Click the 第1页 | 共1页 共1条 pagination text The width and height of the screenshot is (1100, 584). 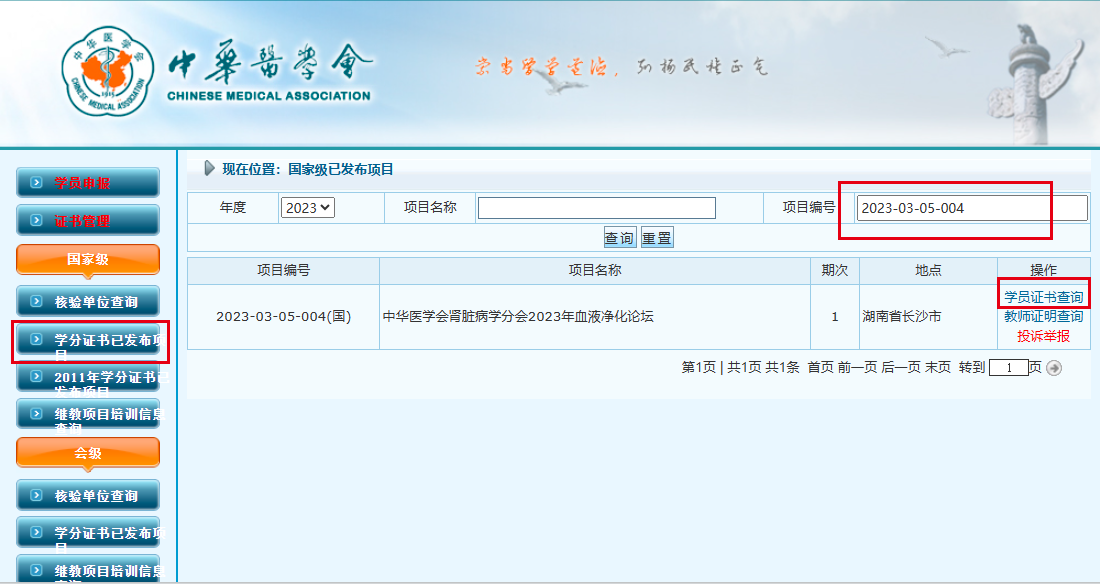point(740,367)
